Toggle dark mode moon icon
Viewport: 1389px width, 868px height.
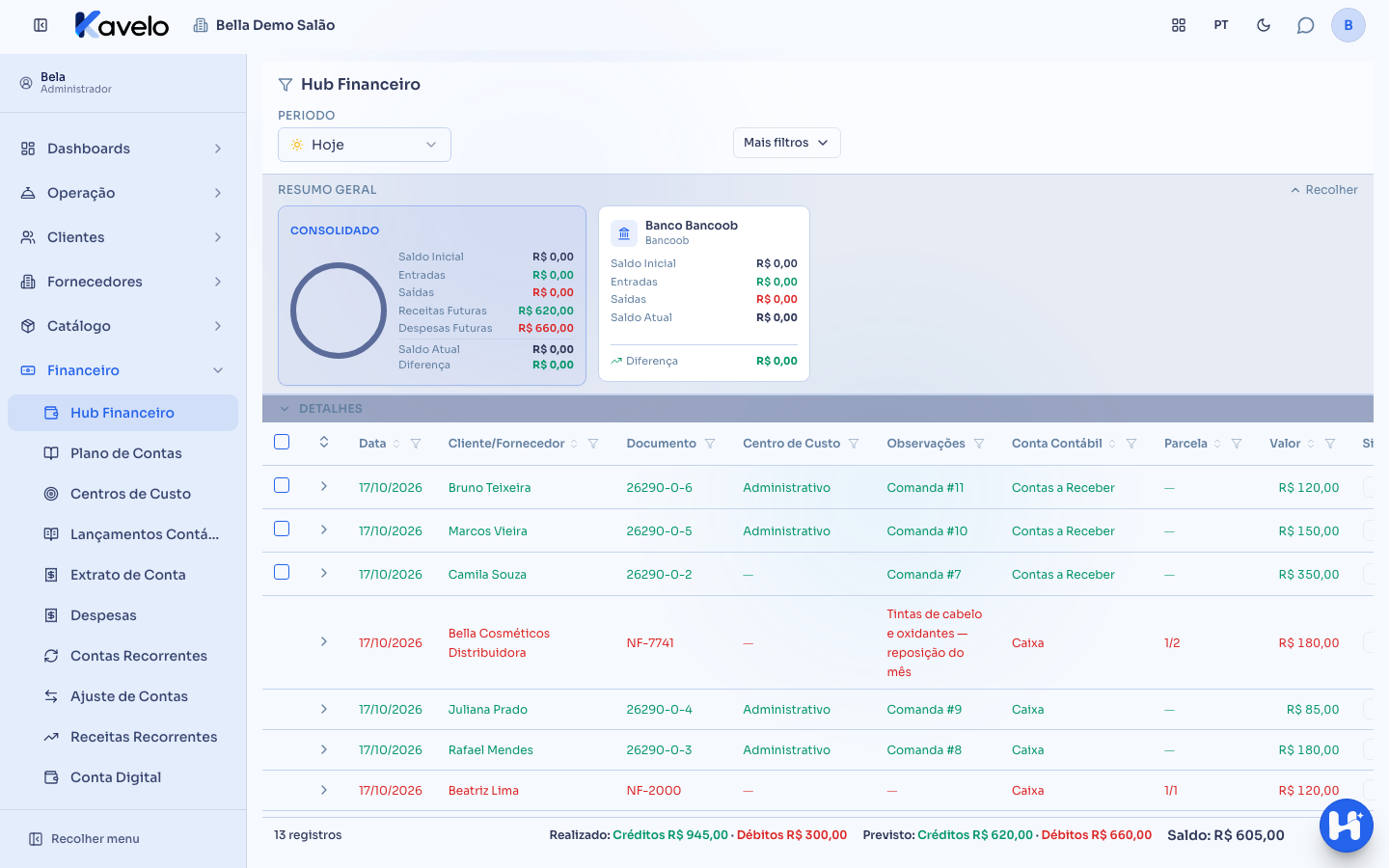tap(1264, 25)
